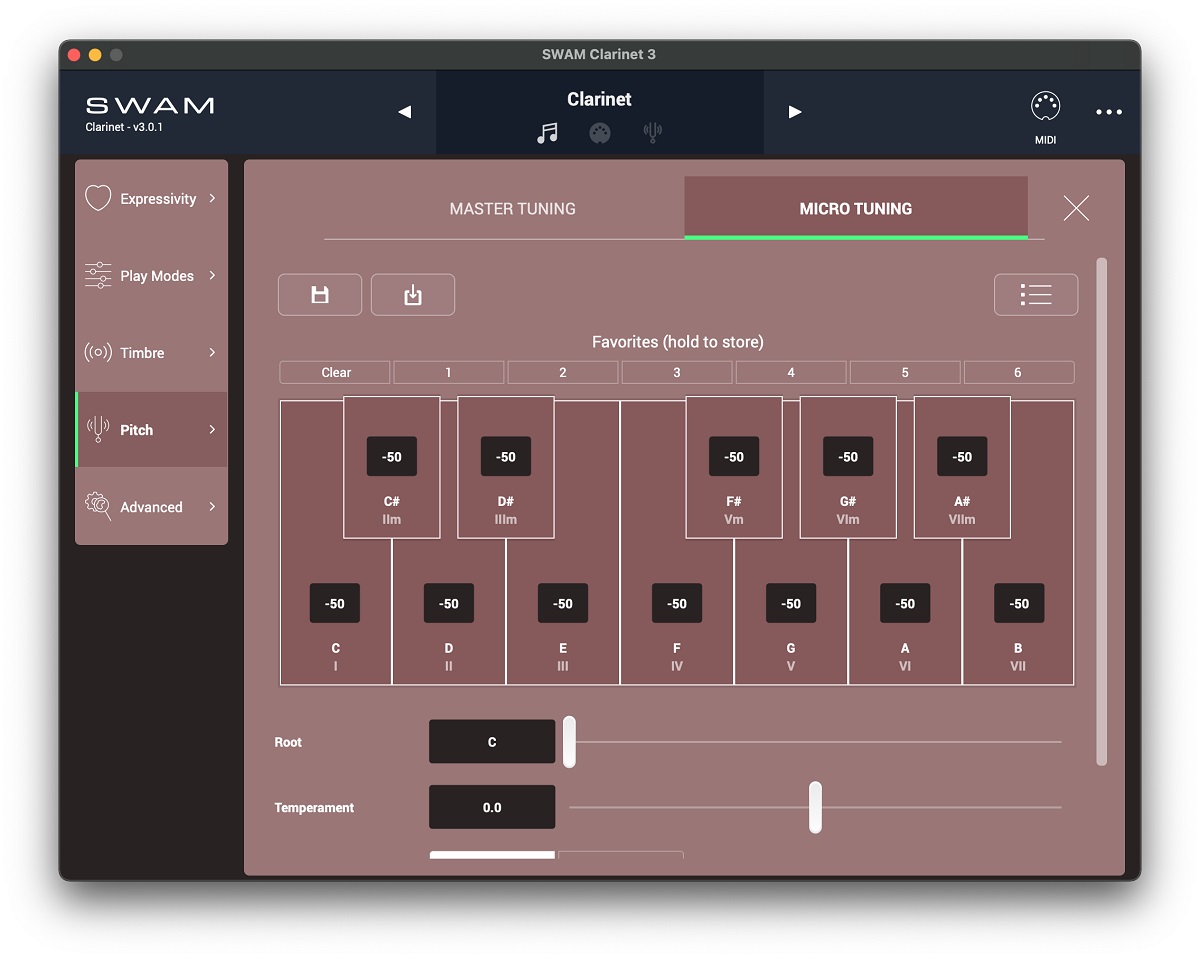The width and height of the screenshot is (1200, 959).
Task: Open the three-dots more options menu
Action: click(1109, 112)
